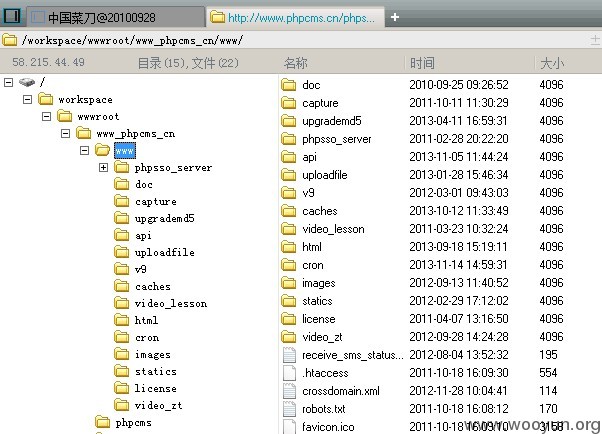
Task: Select phpsso_server row in the file list
Action: pyautogui.click(x=422, y=139)
